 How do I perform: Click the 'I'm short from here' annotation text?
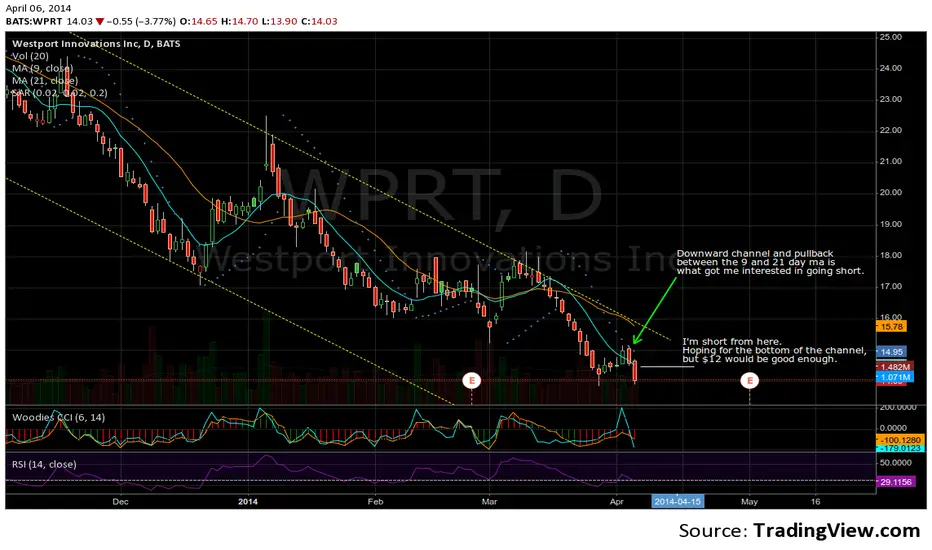click(774, 350)
